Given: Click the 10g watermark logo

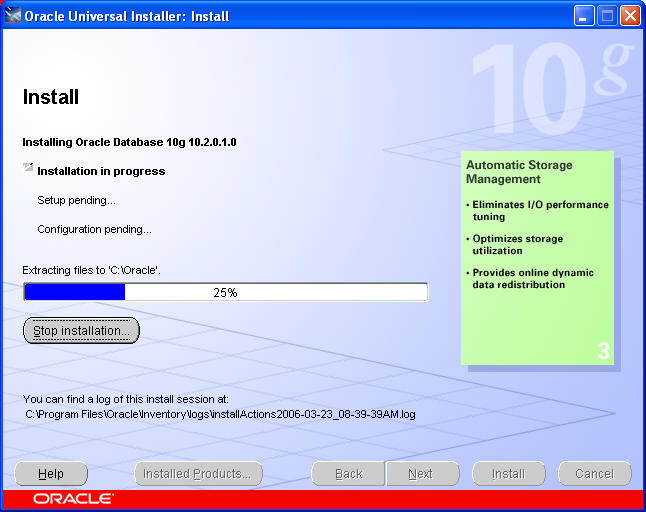Looking at the screenshot, I should click(550, 90).
